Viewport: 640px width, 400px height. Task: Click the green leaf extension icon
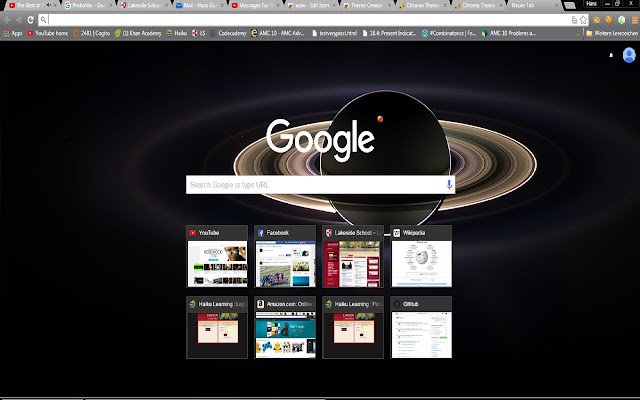pos(622,20)
